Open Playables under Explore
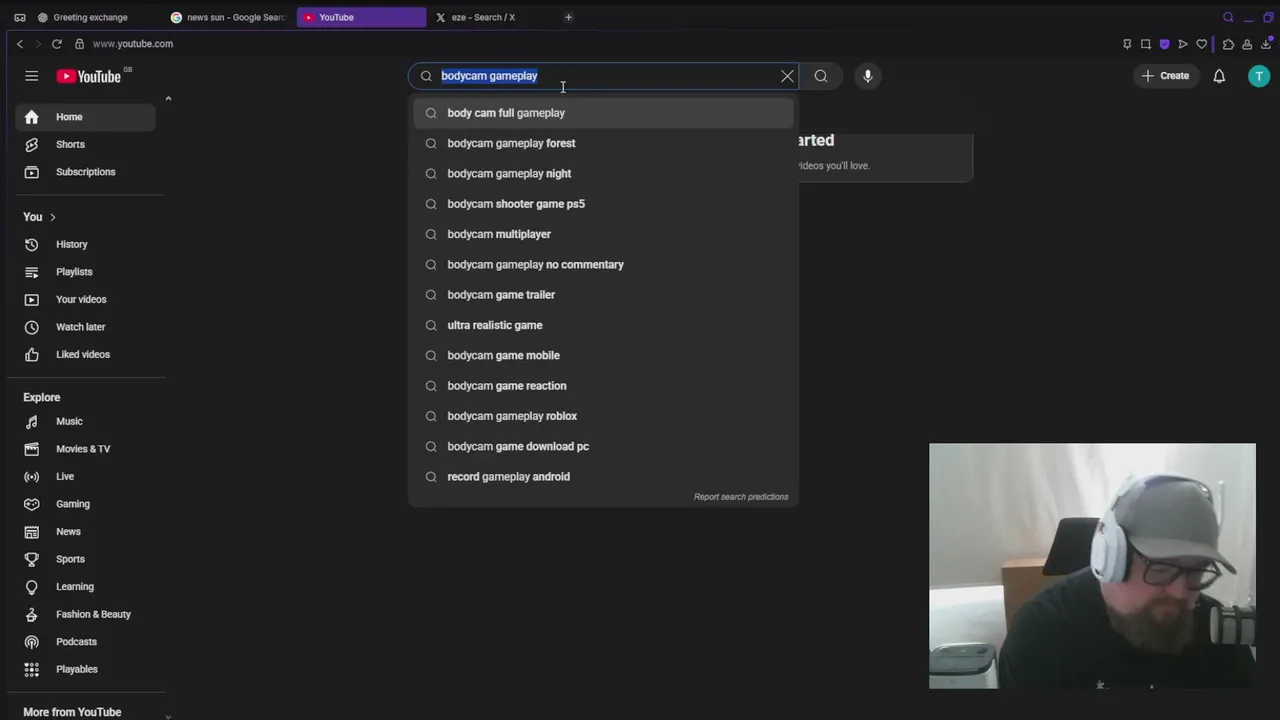The width and height of the screenshot is (1280, 720). tap(85, 669)
